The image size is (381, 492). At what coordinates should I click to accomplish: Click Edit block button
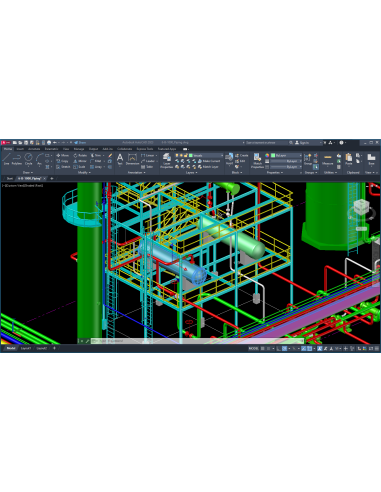tap(240, 161)
